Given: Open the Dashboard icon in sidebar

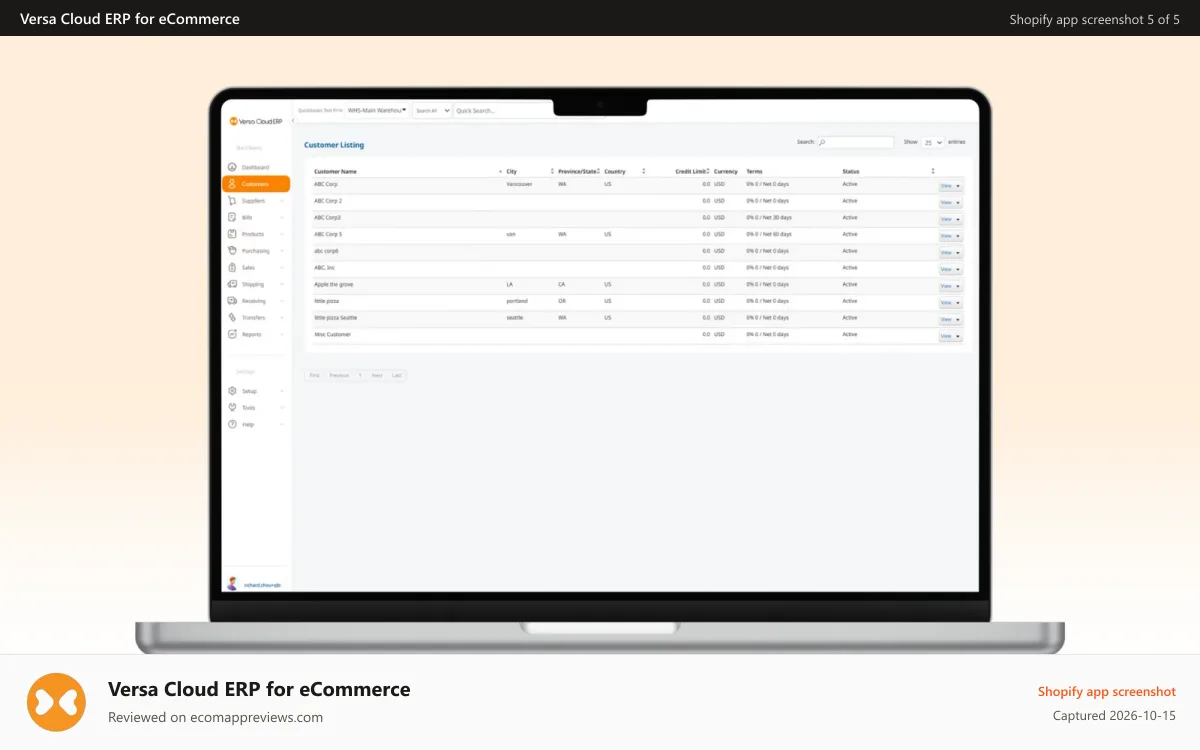Looking at the screenshot, I should 232,167.
